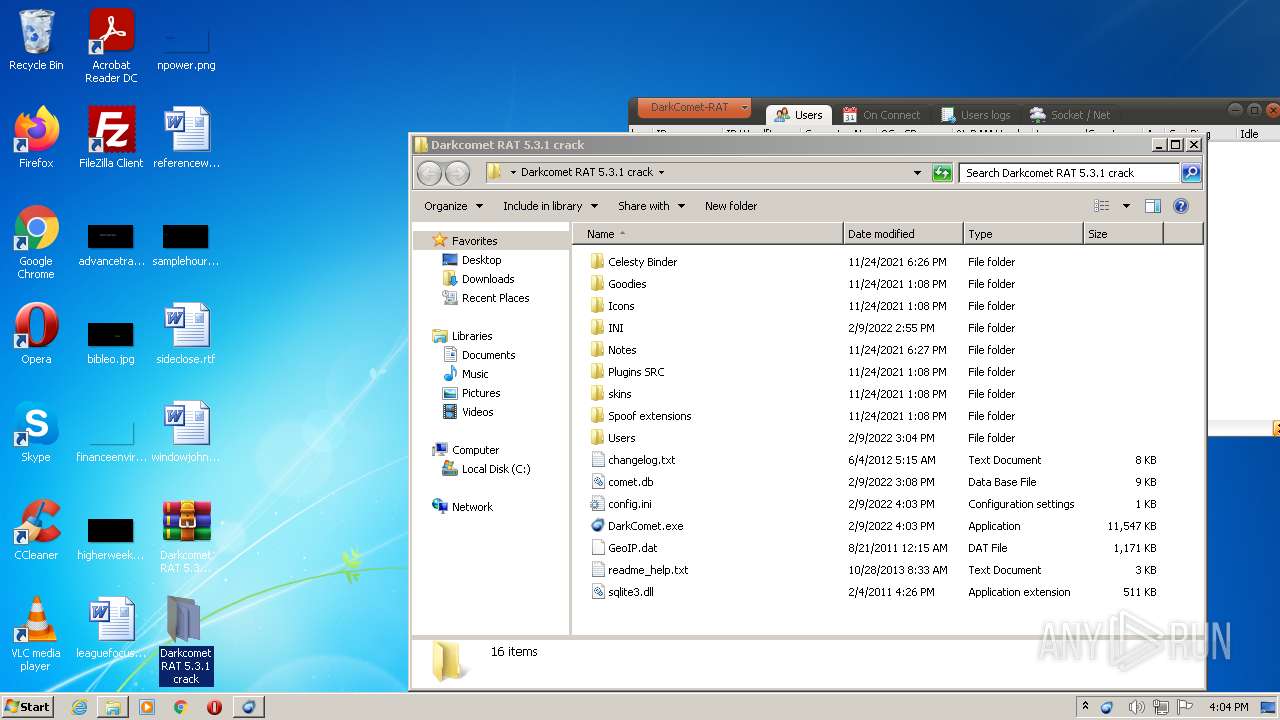Open Socket / Net tab in DarkComet
1280x720 pixels.
click(1071, 114)
